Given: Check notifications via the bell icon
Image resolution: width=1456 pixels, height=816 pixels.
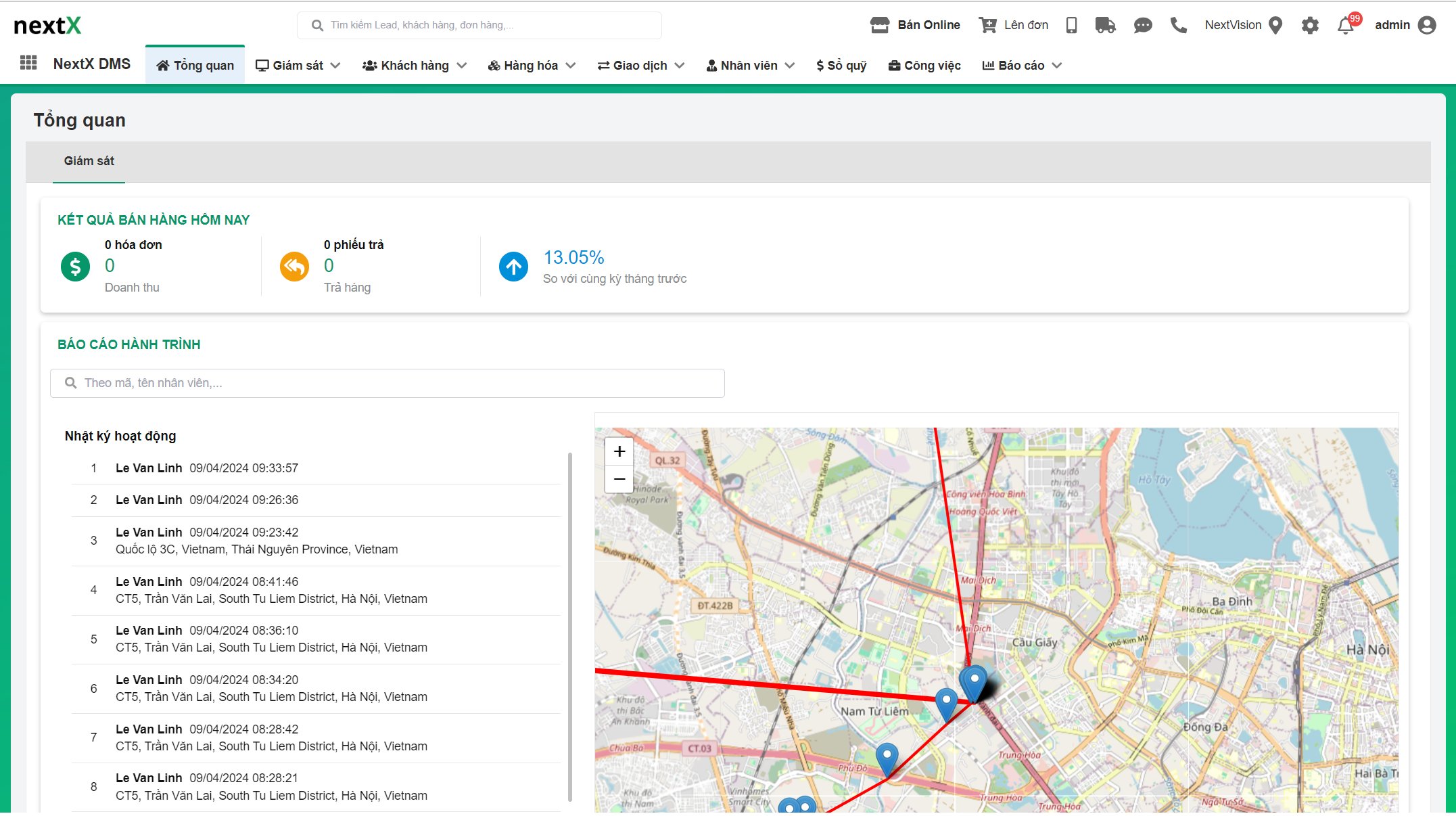Looking at the screenshot, I should click(1345, 27).
